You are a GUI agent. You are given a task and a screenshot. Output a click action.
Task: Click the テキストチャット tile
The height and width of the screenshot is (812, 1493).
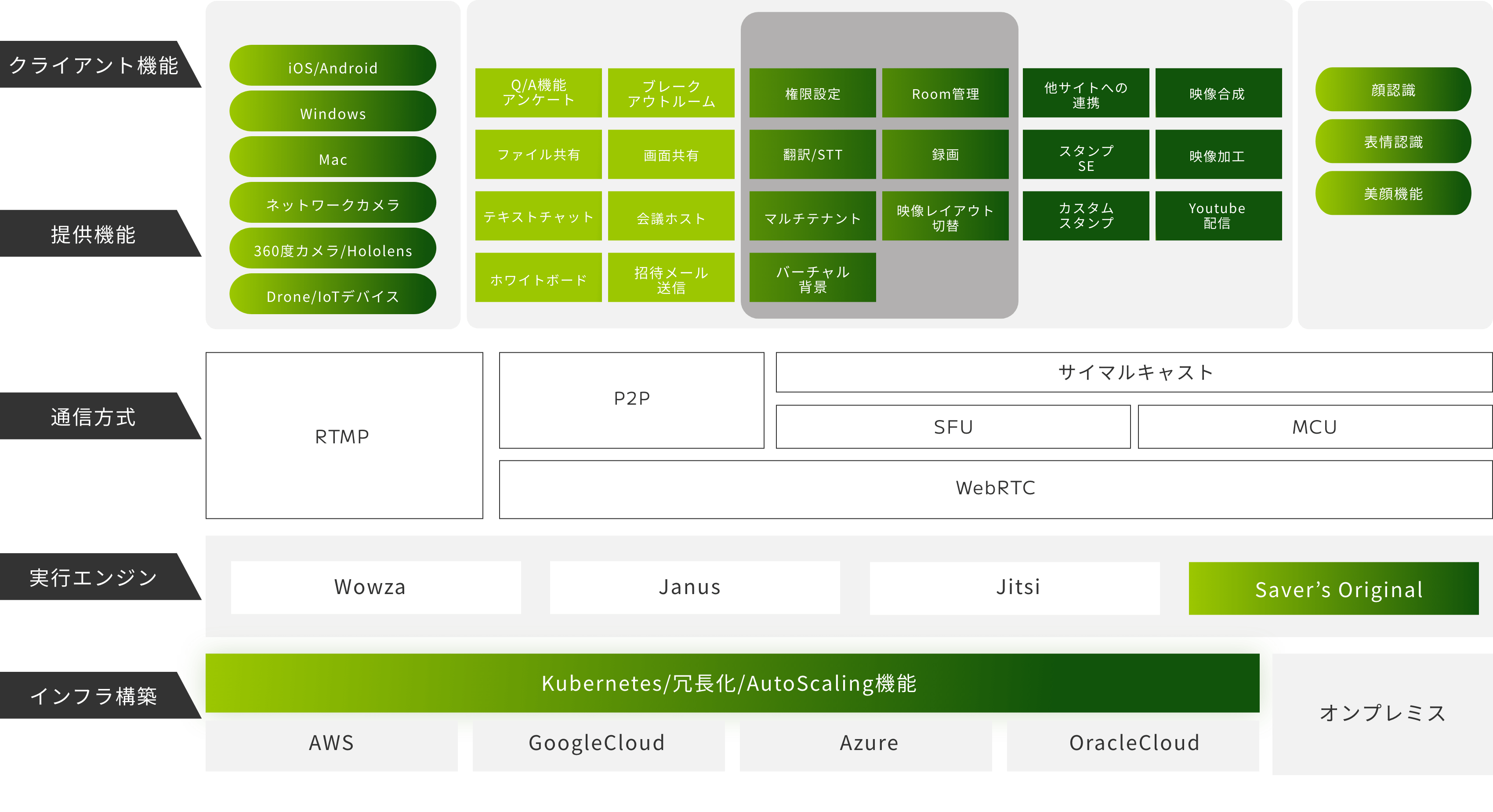click(538, 216)
